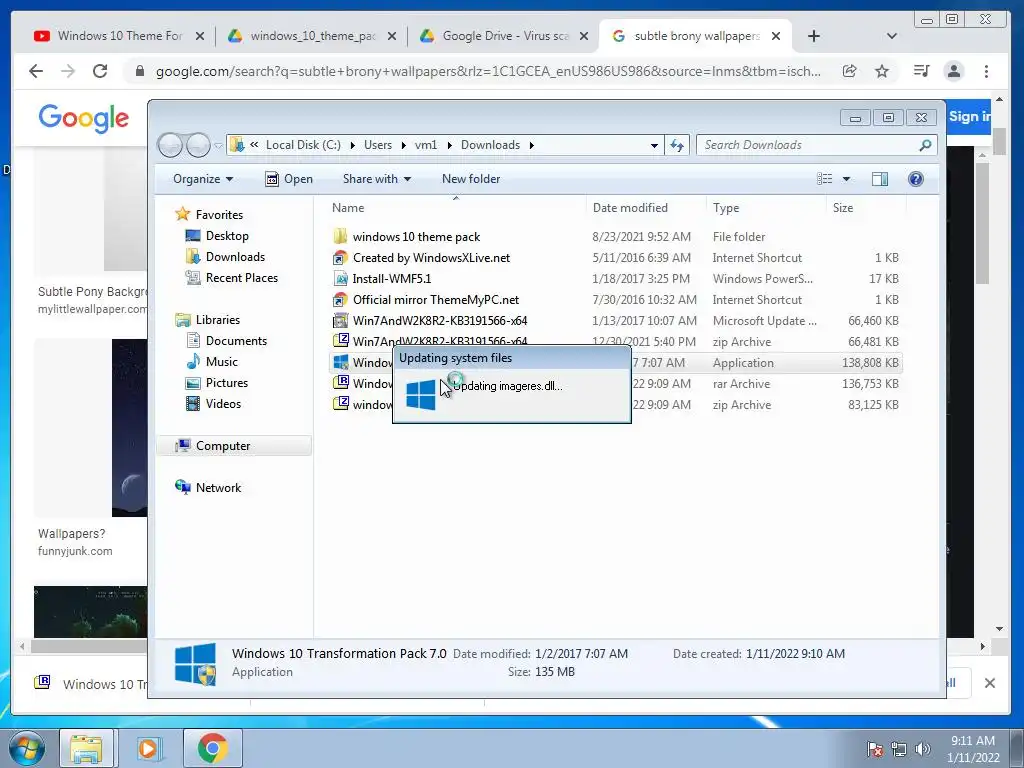This screenshot has width=1024, height=768.
Task: Click New folder in Explorer
Action: tap(471, 179)
